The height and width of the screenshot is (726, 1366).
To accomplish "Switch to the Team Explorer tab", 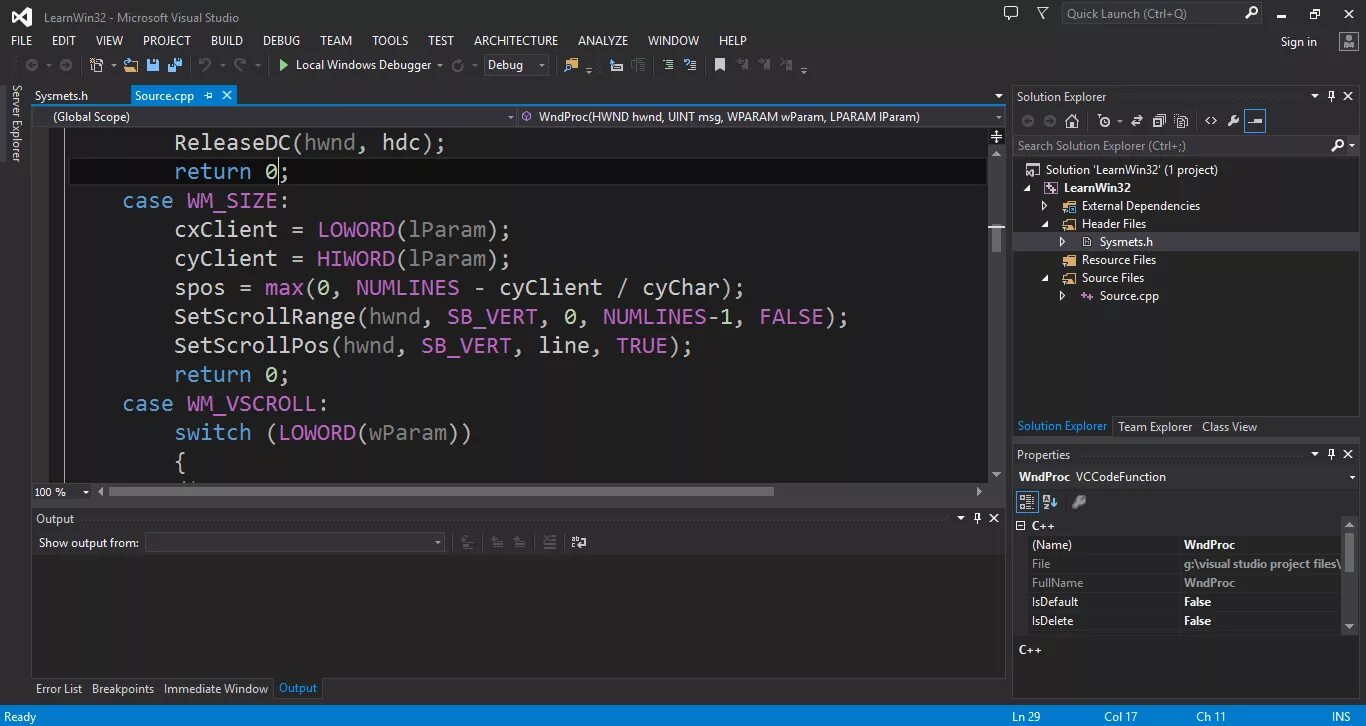I will click(x=1155, y=427).
